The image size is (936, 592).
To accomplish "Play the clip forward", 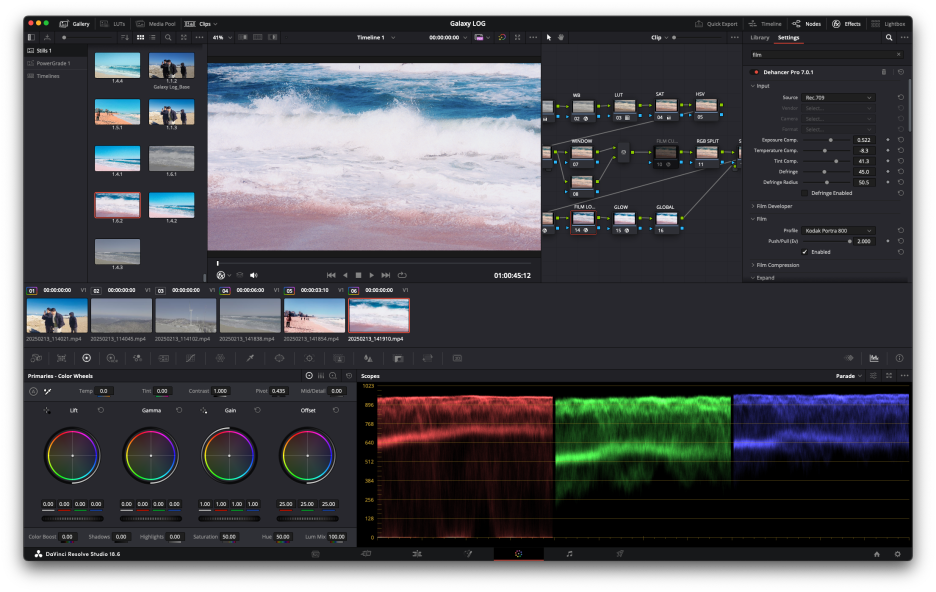I will [371, 275].
